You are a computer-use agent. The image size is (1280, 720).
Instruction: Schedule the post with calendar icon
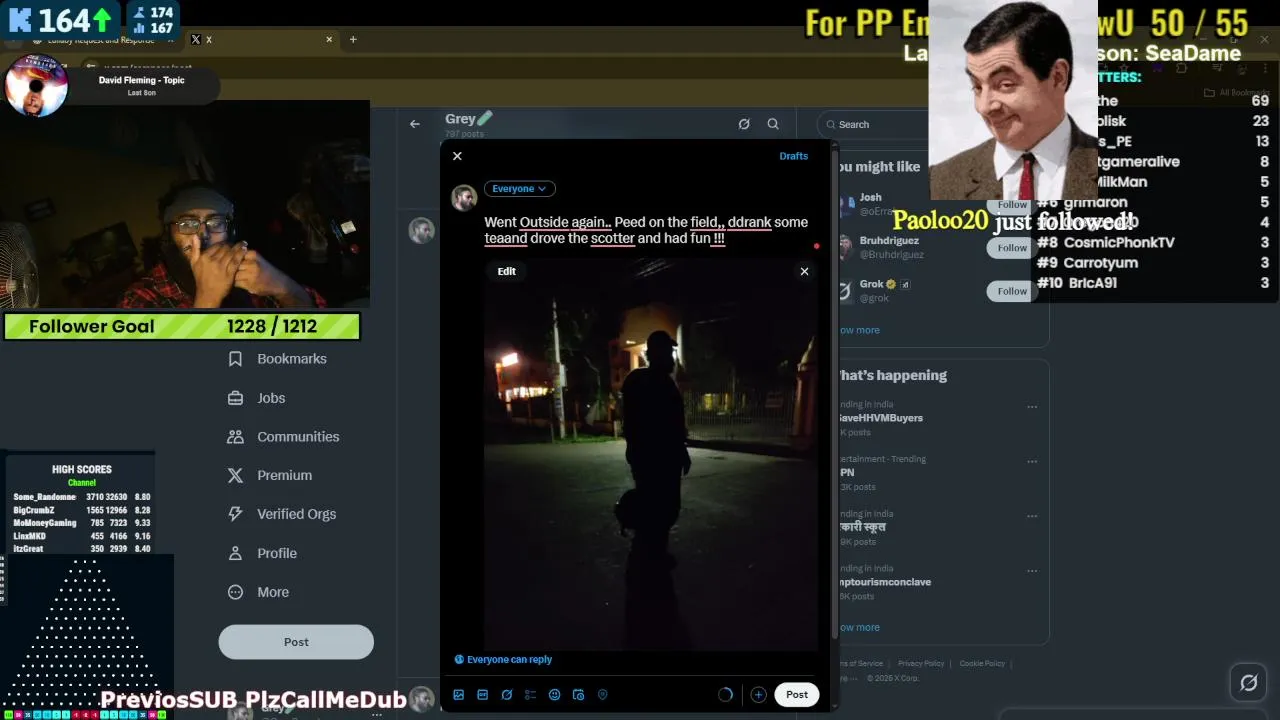(x=579, y=695)
